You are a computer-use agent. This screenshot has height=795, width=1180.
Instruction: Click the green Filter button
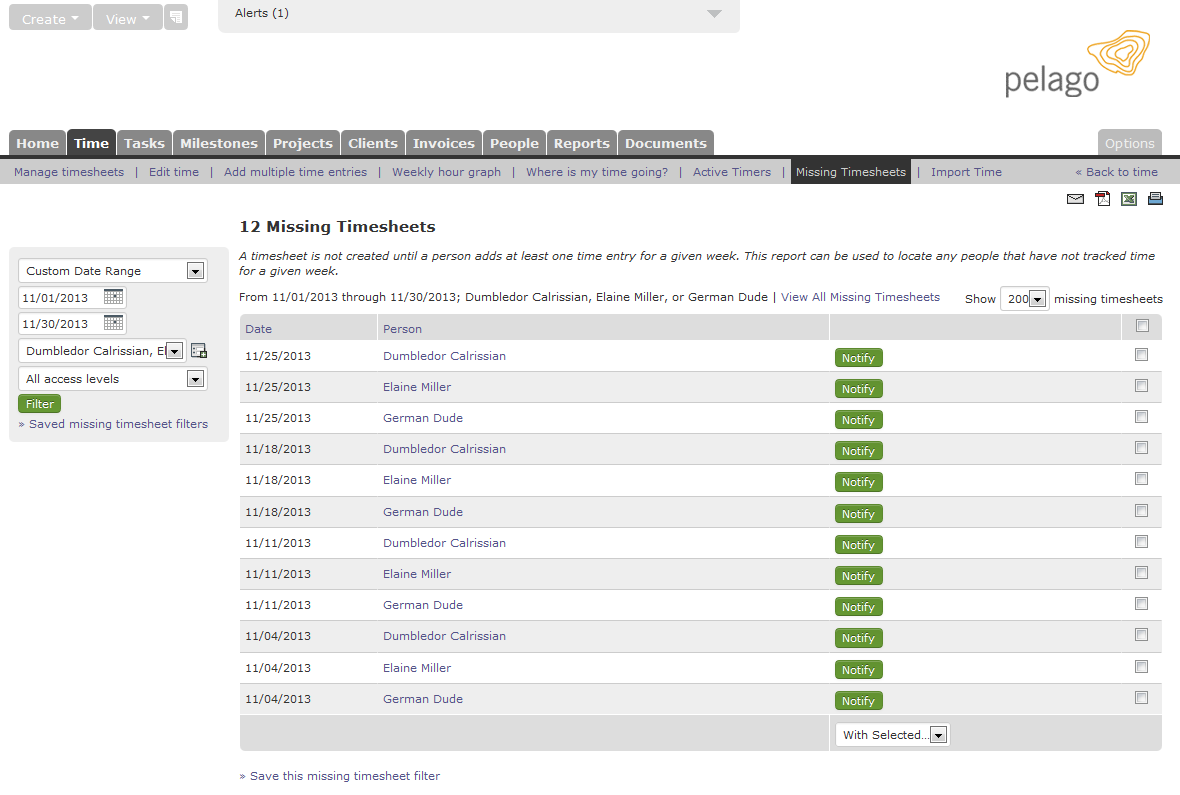[39, 403]
